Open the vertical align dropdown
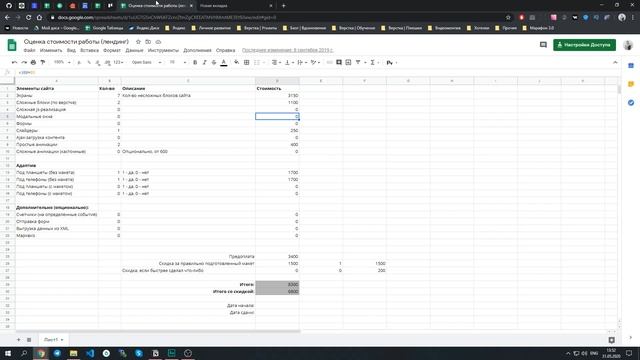The image size is (640, 360). [x=289, y=62]
